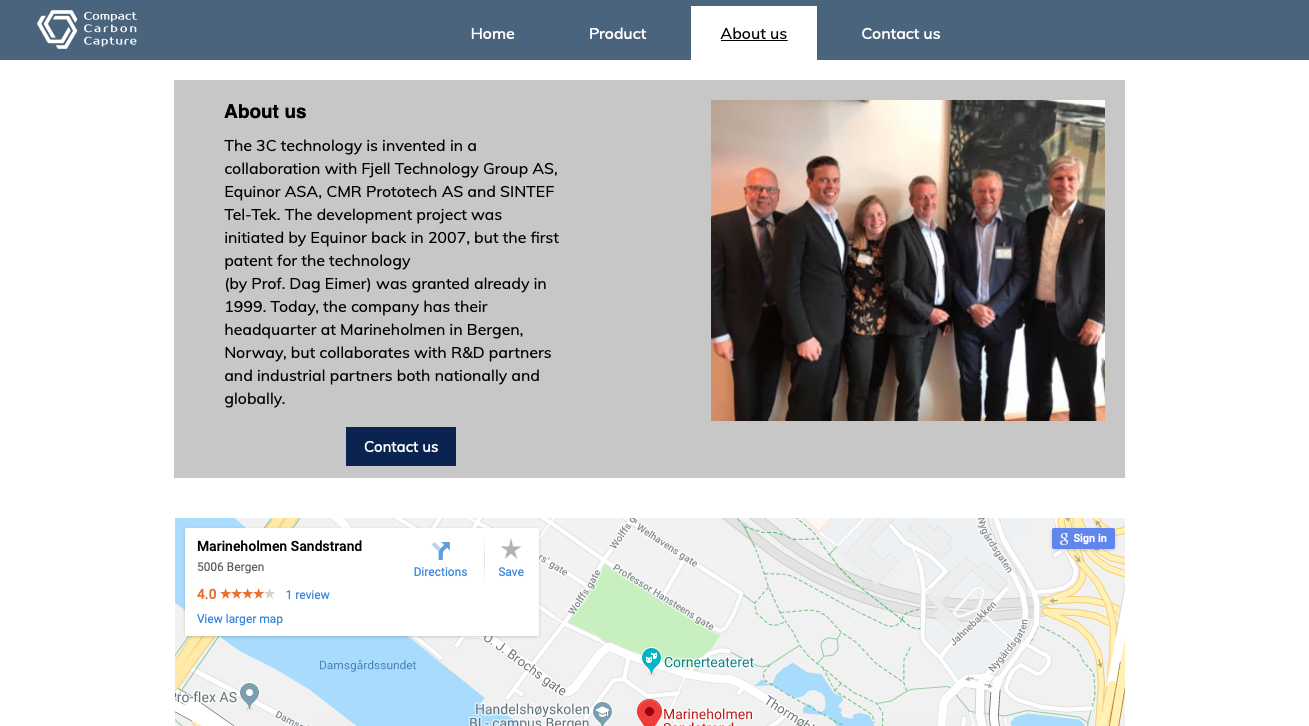Image resolution: width=1309 pixels, height=726 pixels.
Task: Open the team group photo
Action: click(x=908, y=260)
